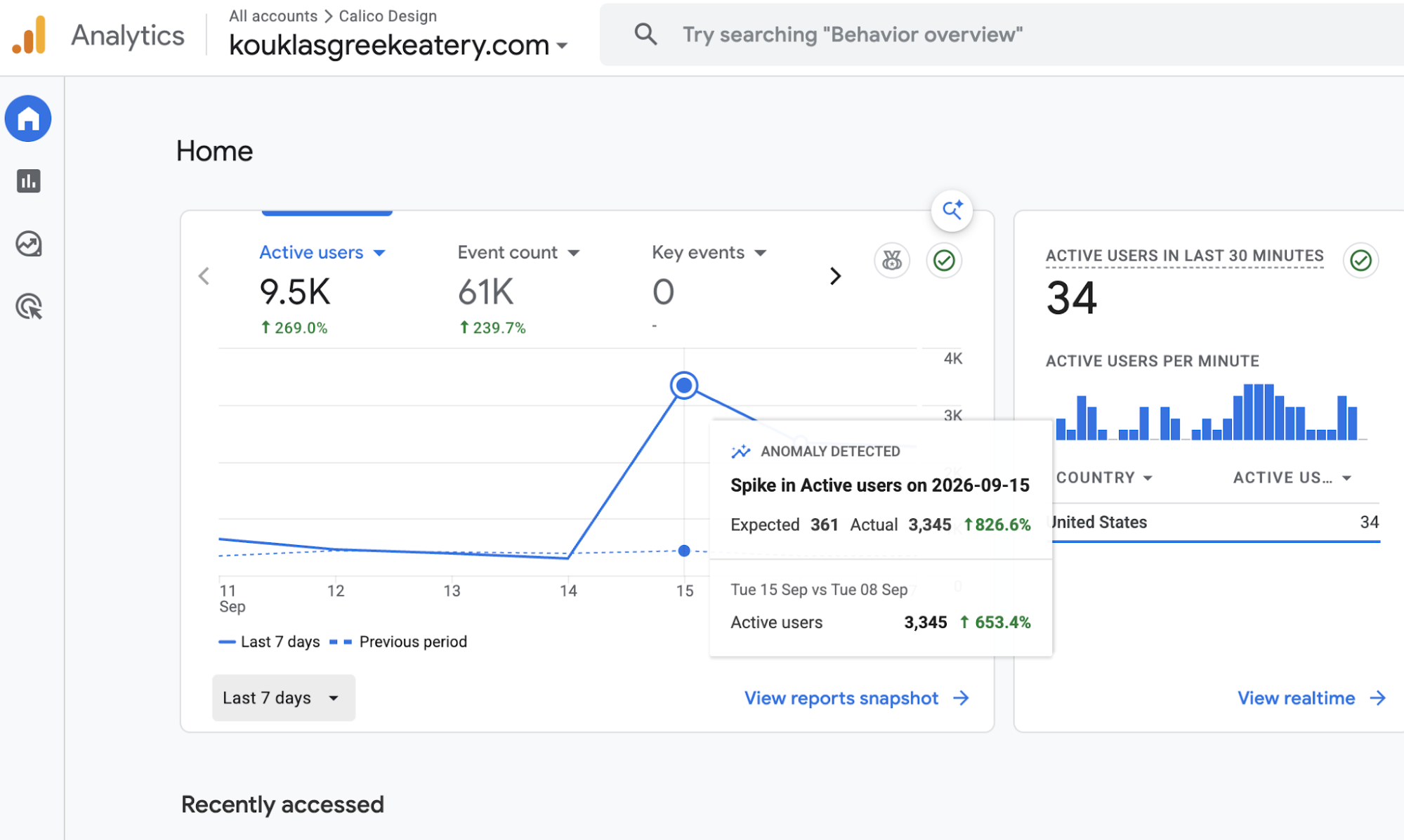The height and width of the screenshot is (840, 1404).
Task: Open View realtime link
Action: pyautogui.click(x=1311, y=698)
